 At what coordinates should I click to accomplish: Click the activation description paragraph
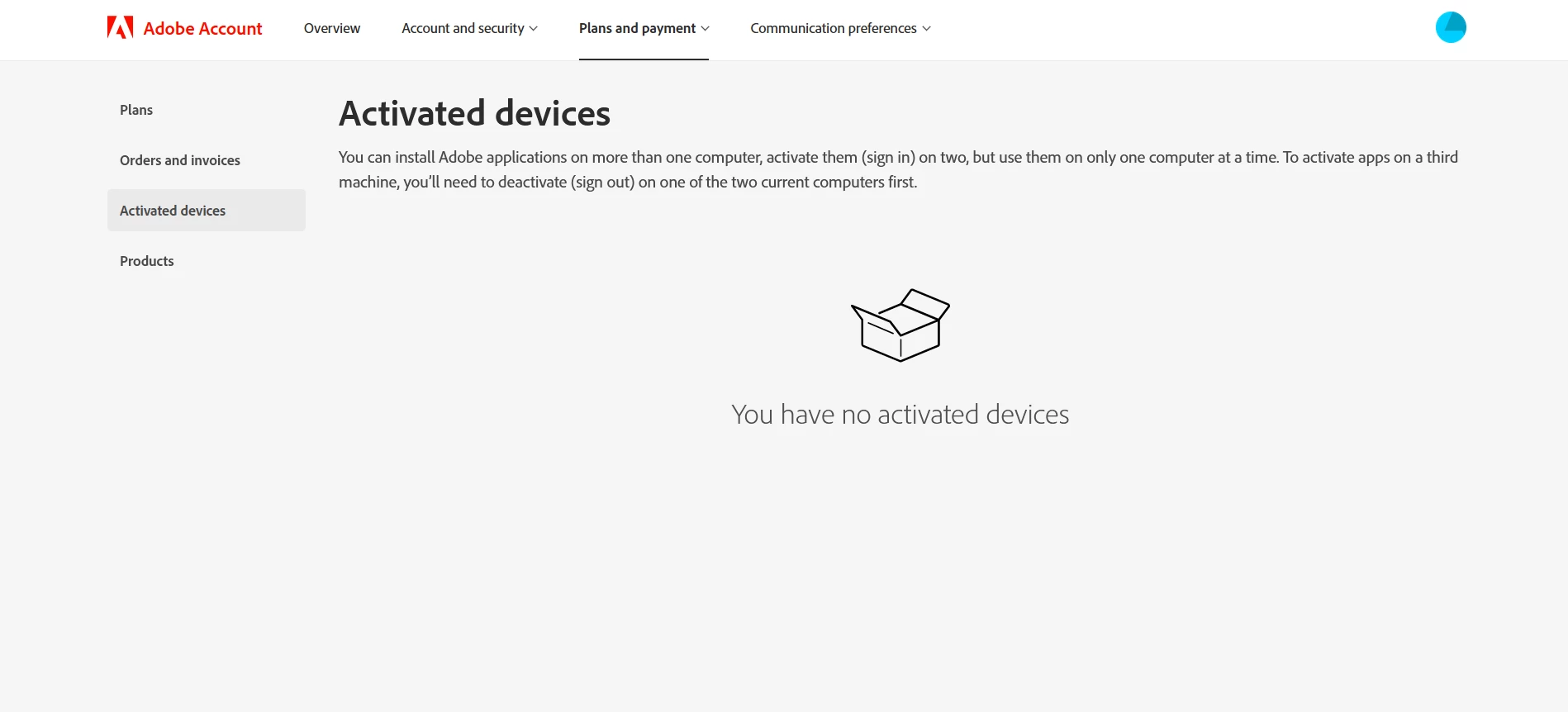[899, 169]
